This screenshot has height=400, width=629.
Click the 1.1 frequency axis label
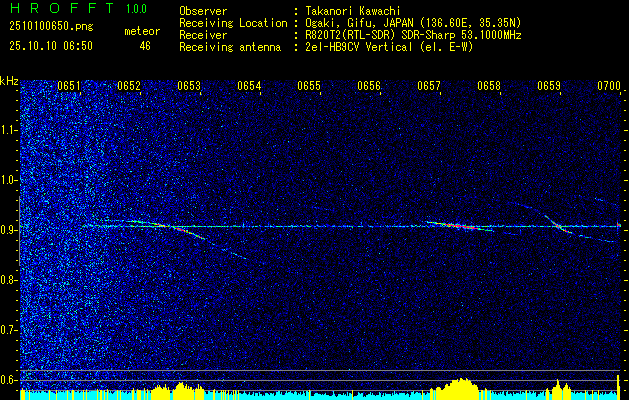tap(9, 130)
